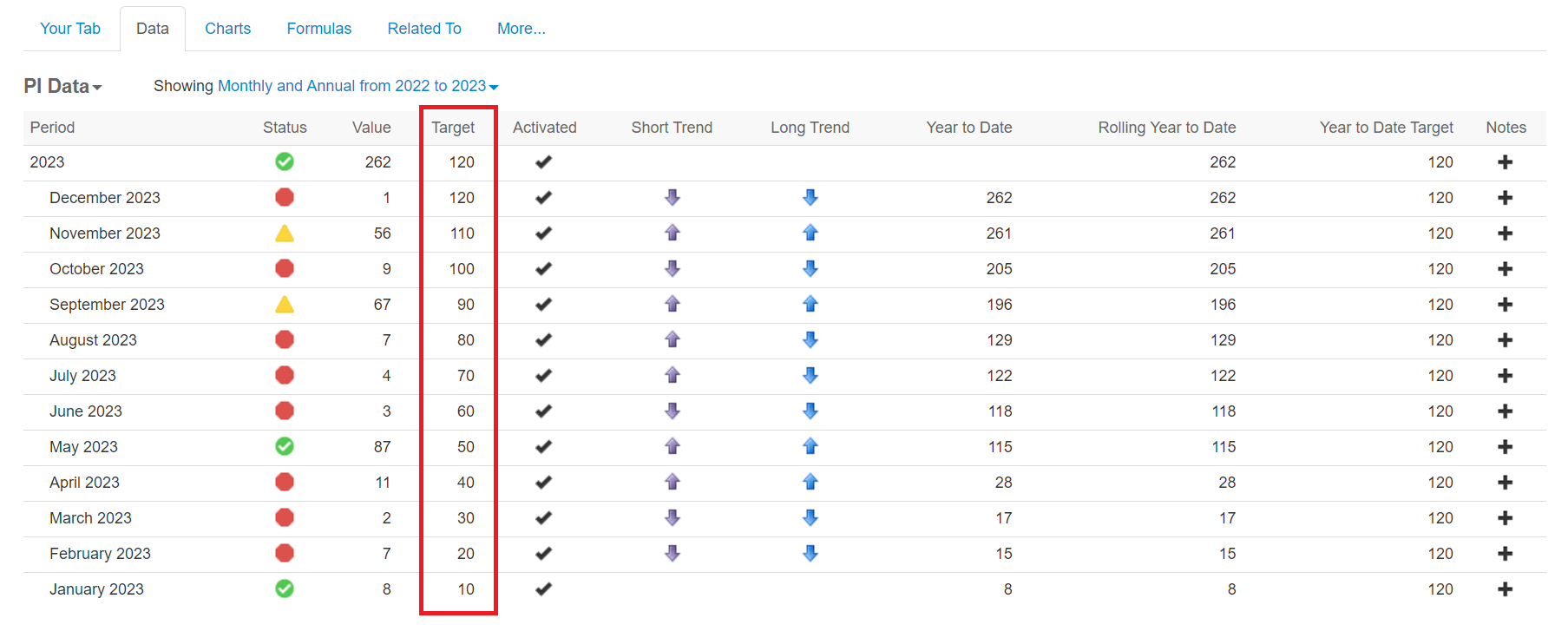Open the Related To tab
This screenshot has width=1568, height=638.
click(x=424, y=29)
